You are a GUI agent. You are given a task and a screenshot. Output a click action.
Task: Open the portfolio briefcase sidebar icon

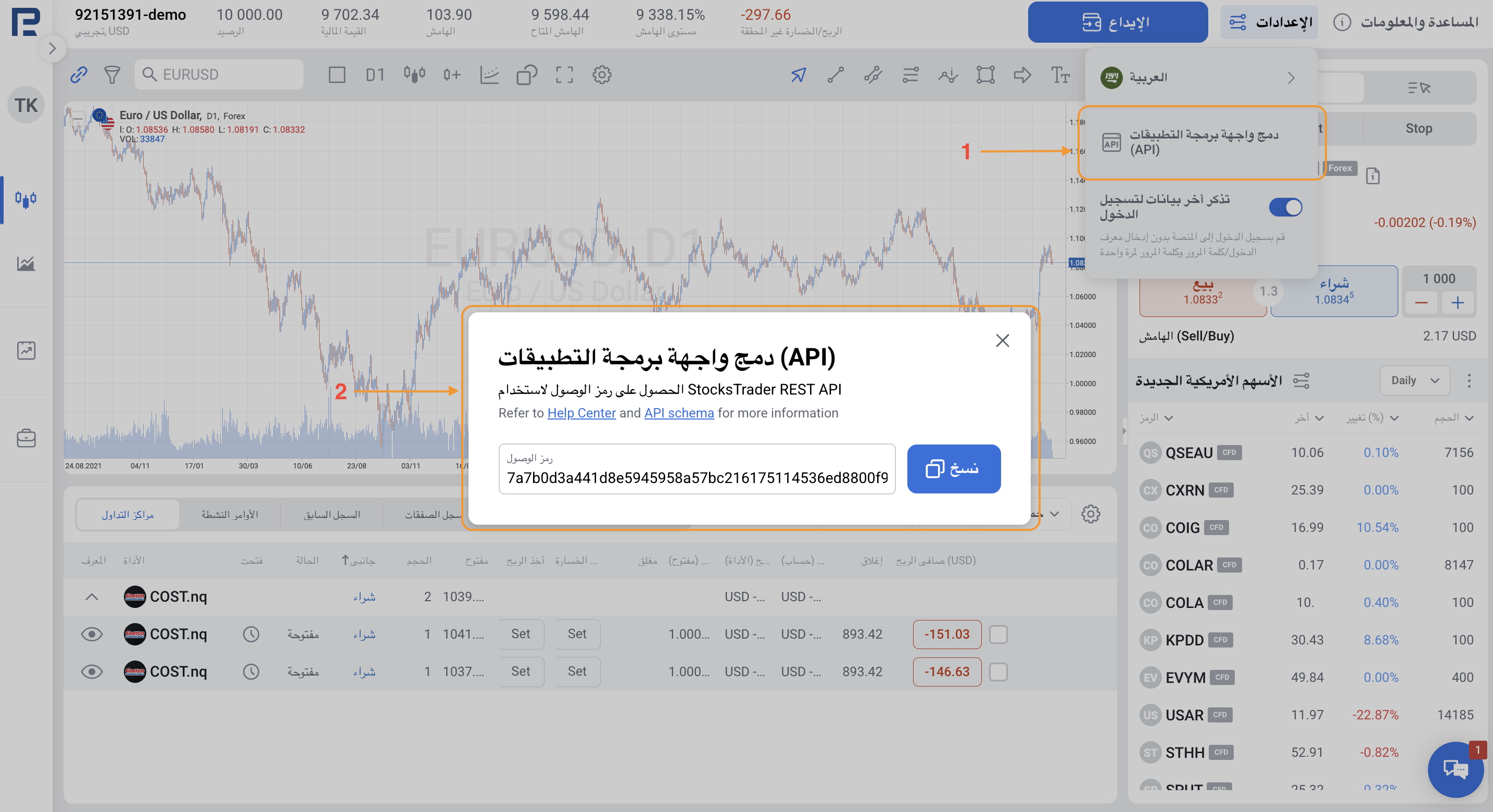[x=26, y=438]
